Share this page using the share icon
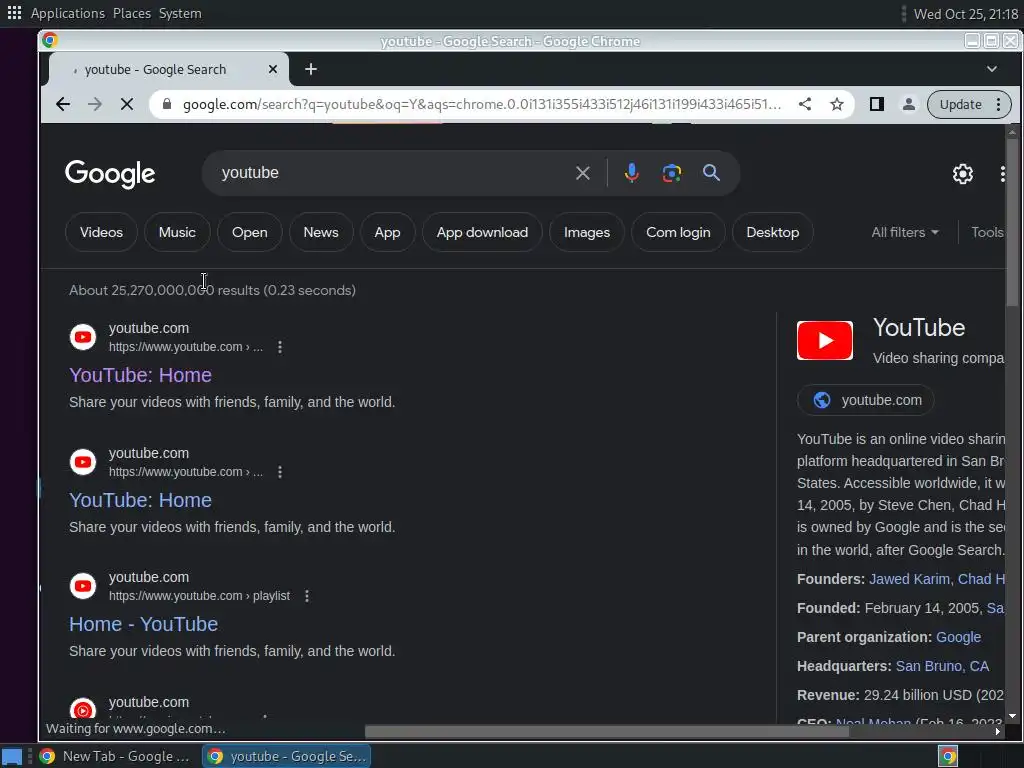Image resolution: width=1024 pixels, height=768 pixels. [805, 104]
